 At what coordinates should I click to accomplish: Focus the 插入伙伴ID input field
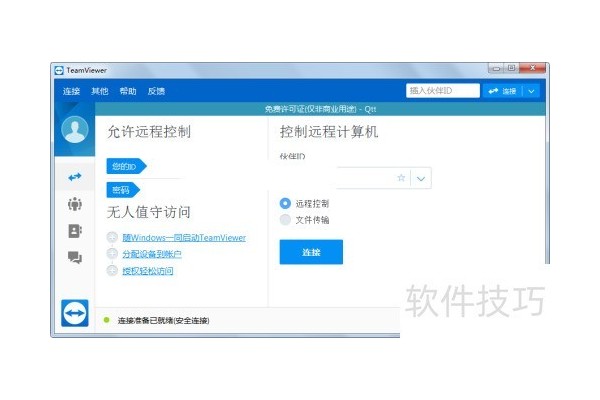pos(443,91)
